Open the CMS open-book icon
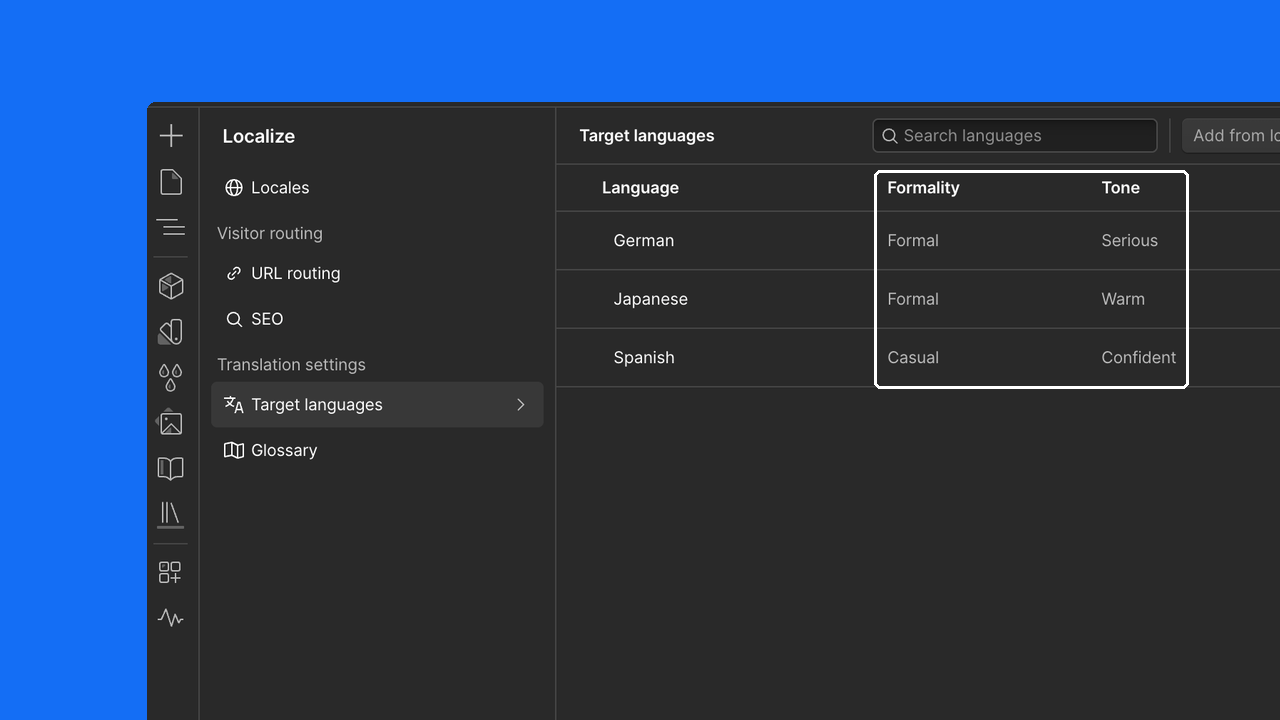1280x720 pixels. pos(171,469)
